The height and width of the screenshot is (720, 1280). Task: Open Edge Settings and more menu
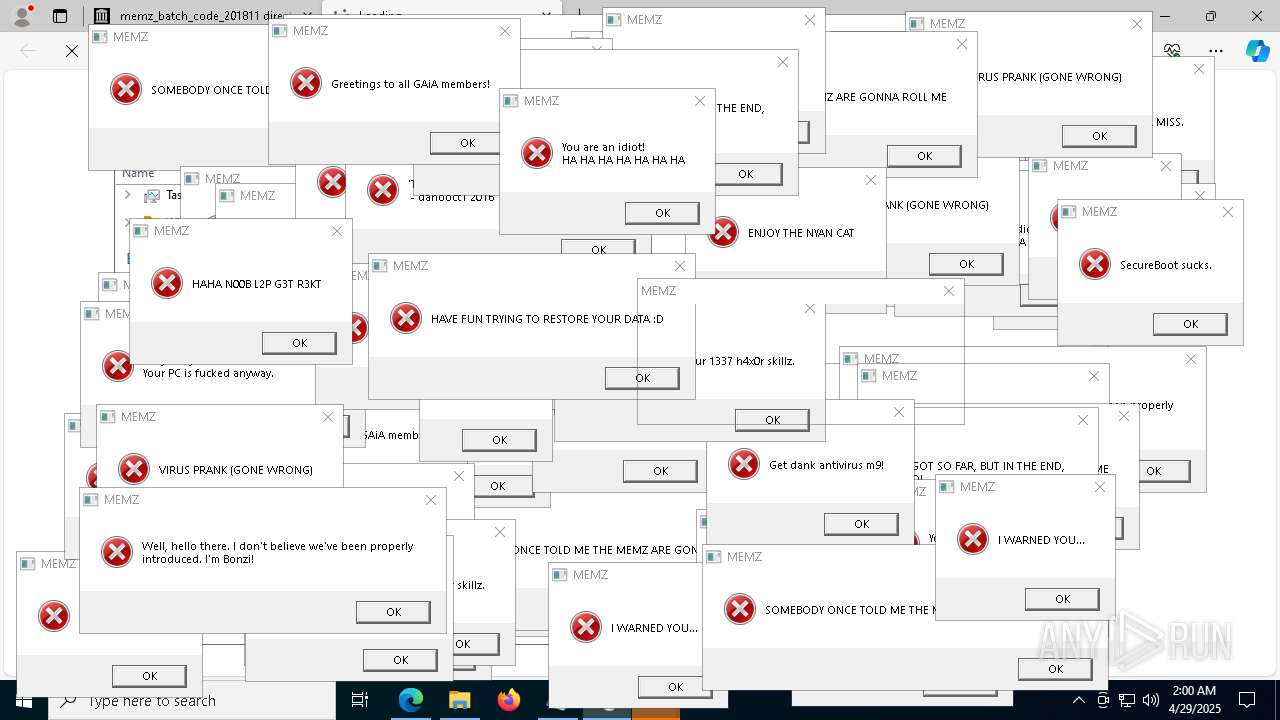tap(1216, 50)
